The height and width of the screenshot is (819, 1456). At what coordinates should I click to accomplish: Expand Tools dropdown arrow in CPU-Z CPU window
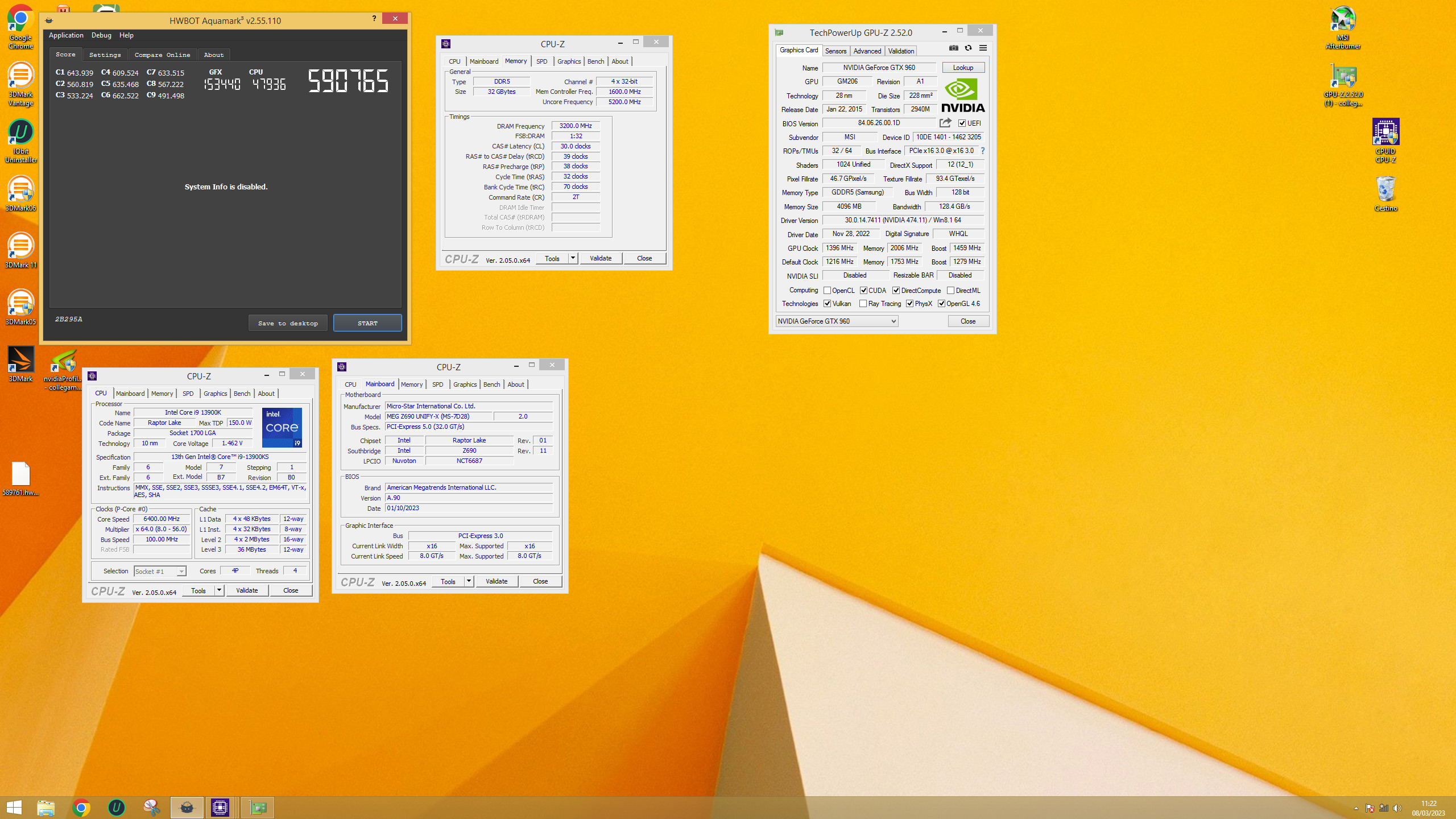click(x=219, y=590)
